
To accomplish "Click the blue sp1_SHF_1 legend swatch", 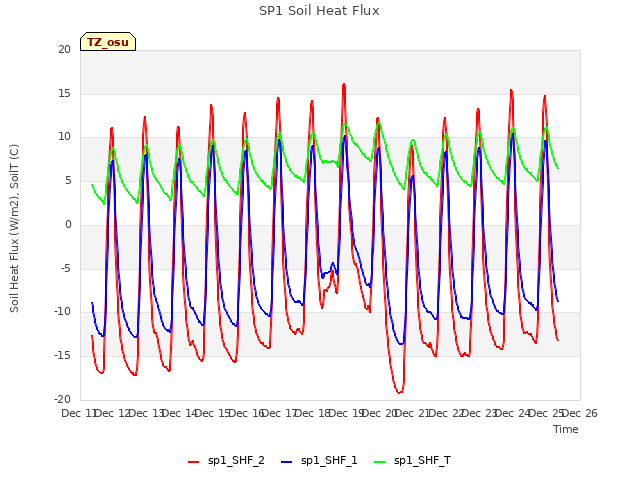I will tap(287, 462).
